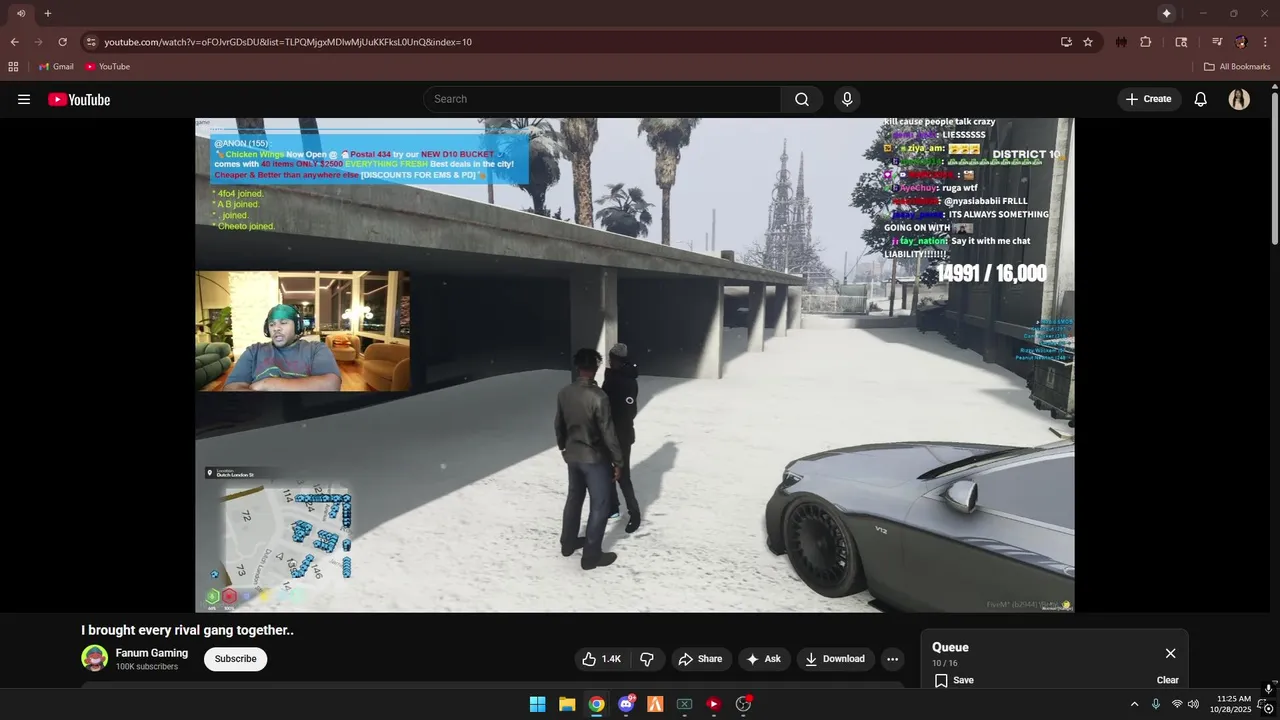
Task: Click the '10 / 16' queue counter text
Action: [x=945, y=663]
